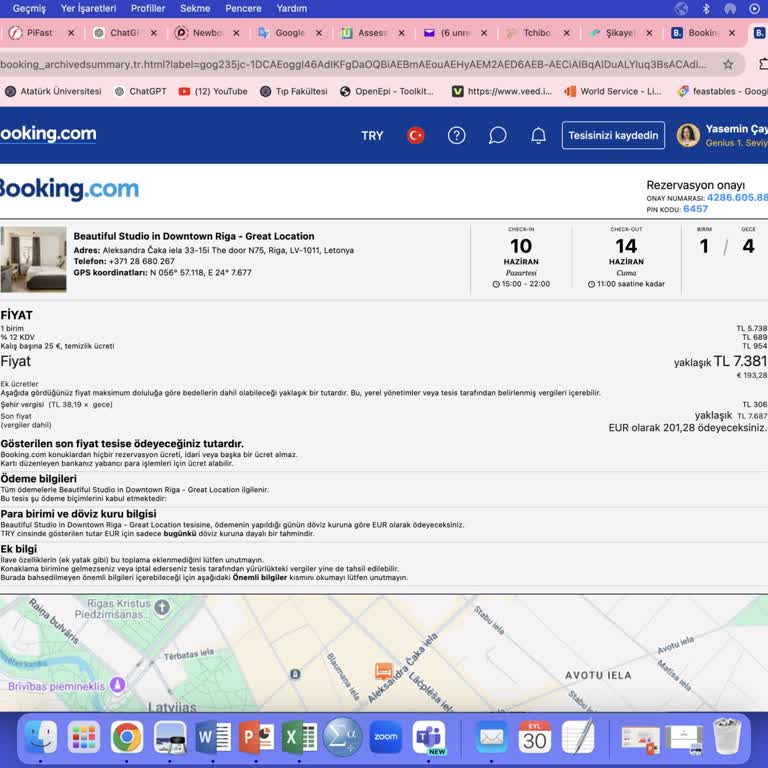Open Google Chrome from the Dock

pos(127,736)
